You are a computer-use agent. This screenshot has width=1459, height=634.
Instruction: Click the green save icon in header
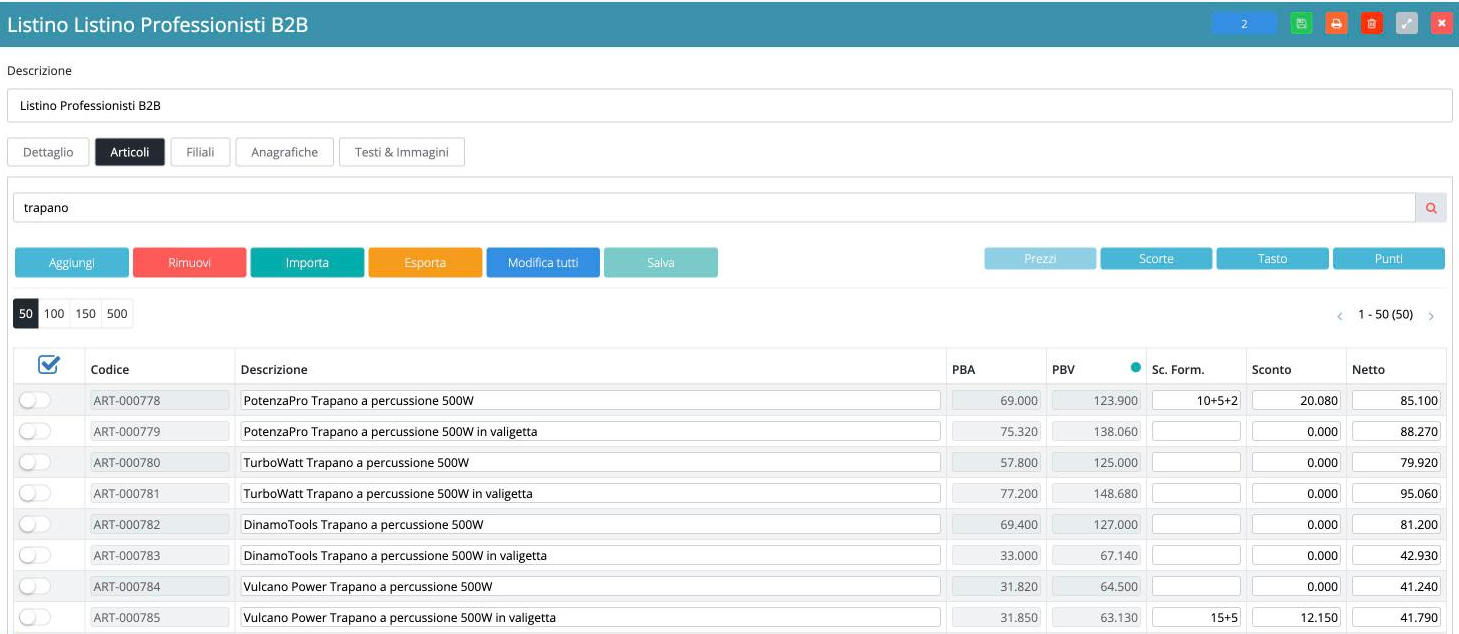tap(1301, 24)
